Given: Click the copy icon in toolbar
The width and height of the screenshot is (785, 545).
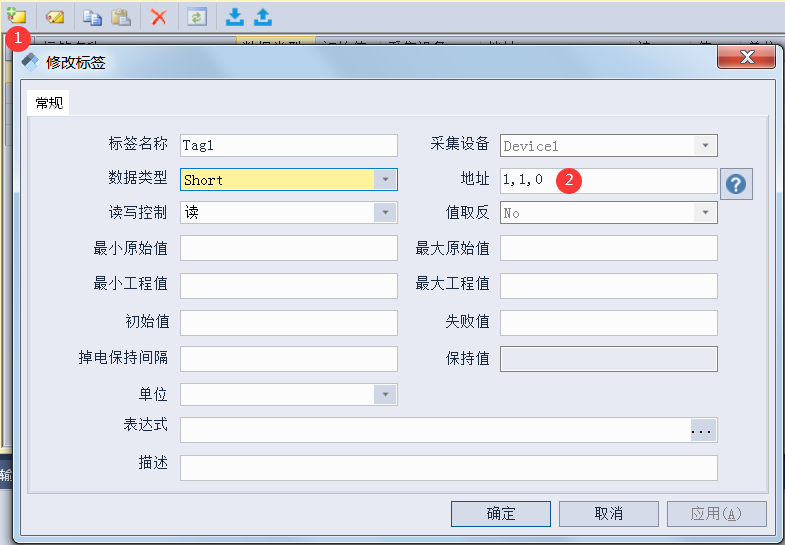Looking at the screenshot, I should point(92,17).
